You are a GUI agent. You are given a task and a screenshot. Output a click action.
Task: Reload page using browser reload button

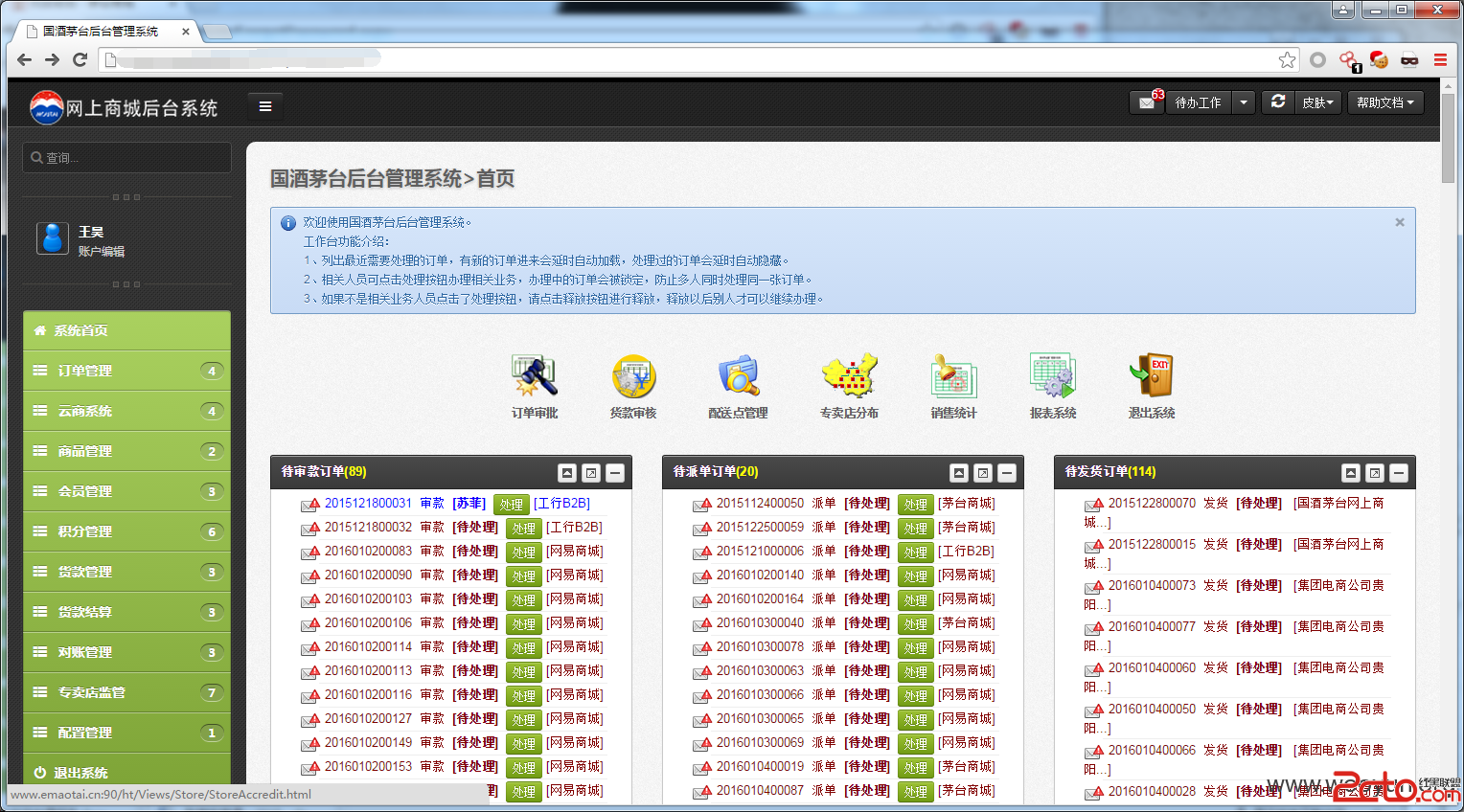point(80,59)
